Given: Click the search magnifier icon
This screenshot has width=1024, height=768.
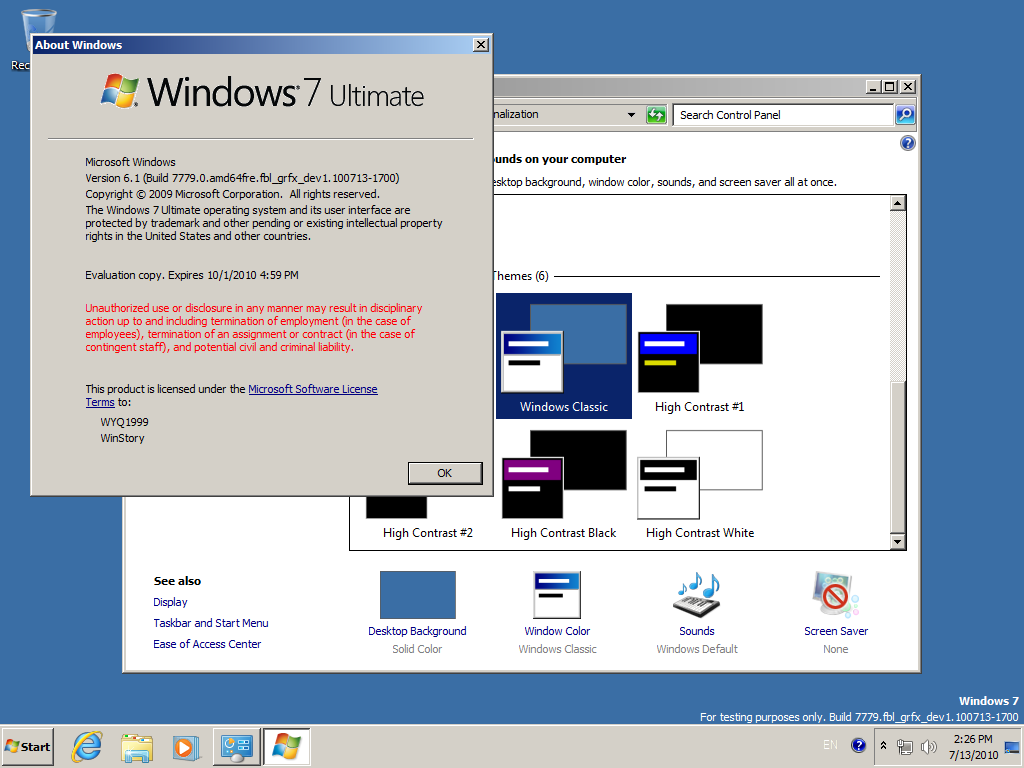Looking at the screenshot, I should (x=904, y=115).
